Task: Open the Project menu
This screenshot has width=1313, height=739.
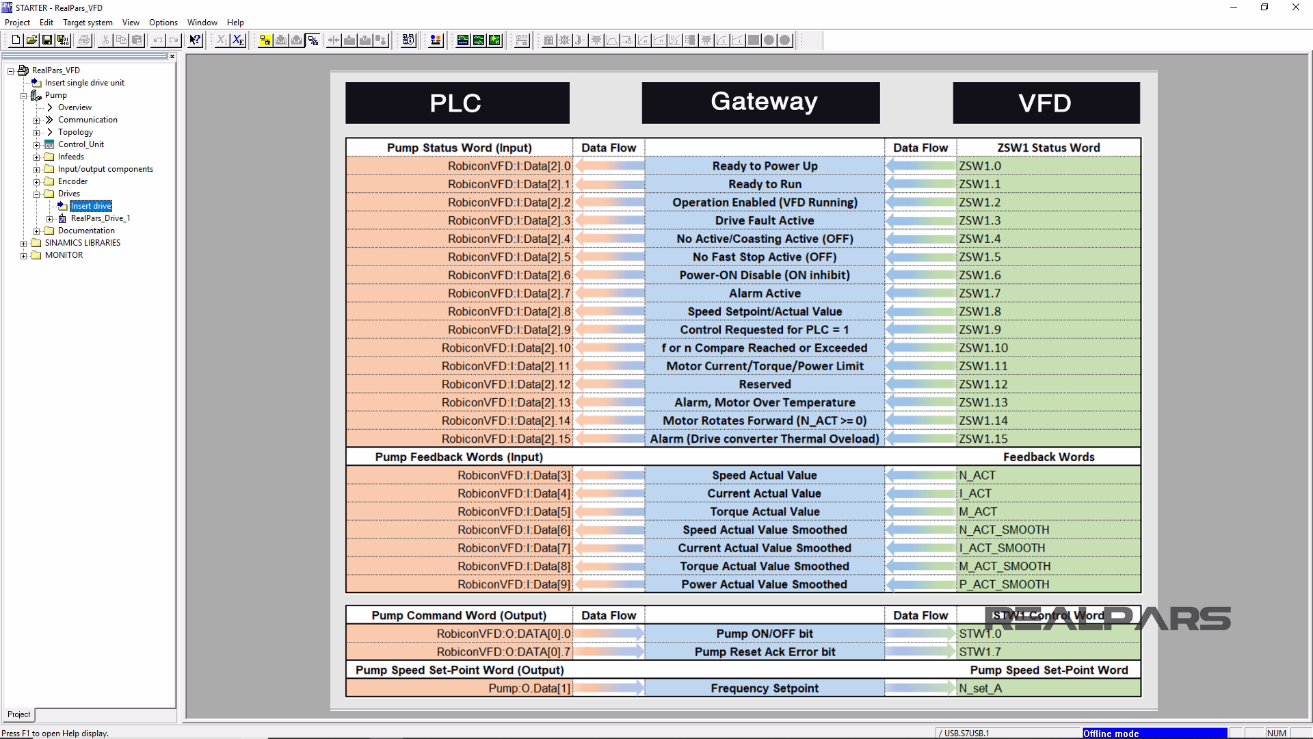Action: (18, 22)
